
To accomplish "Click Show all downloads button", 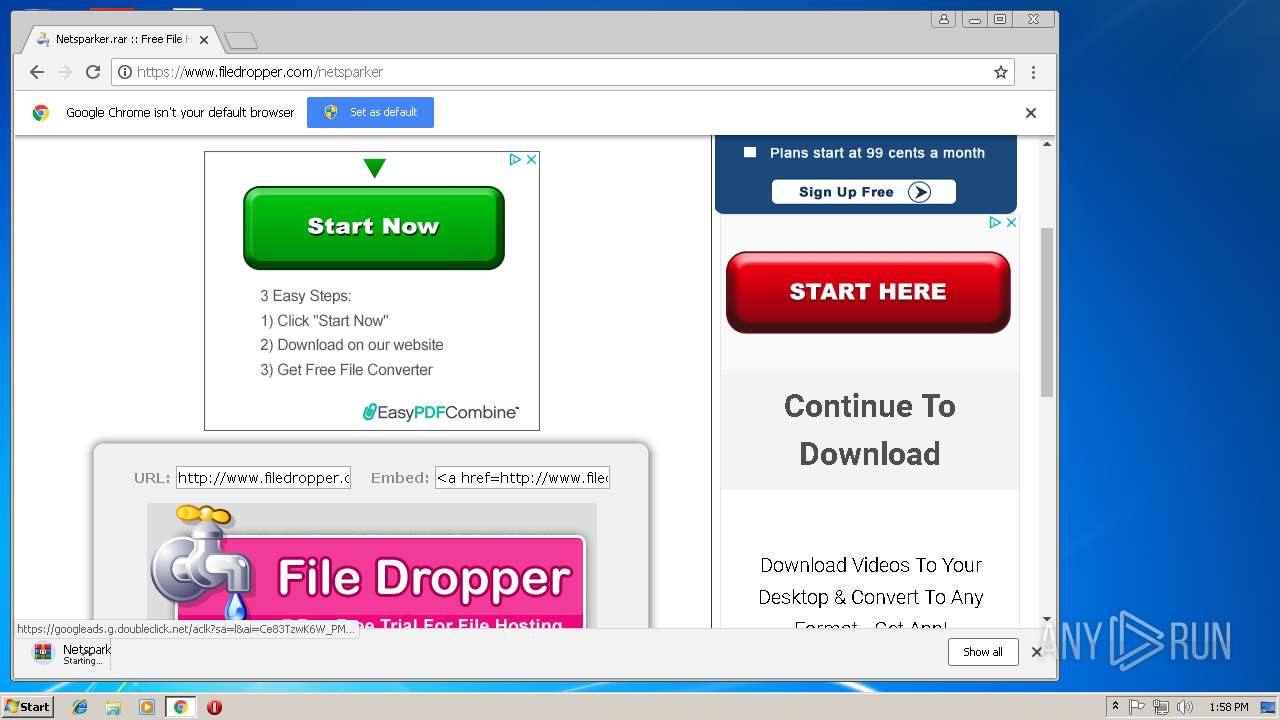I will (x=983, y=652).
